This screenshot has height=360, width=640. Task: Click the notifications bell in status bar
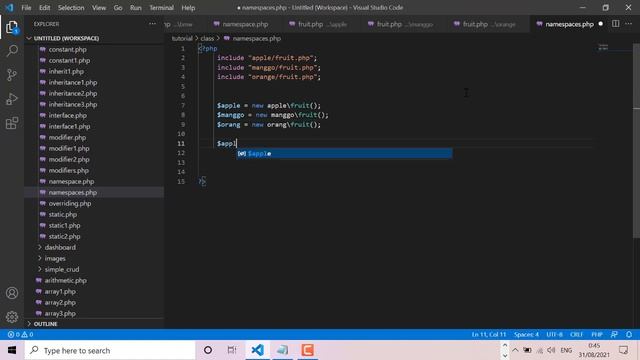click(629, 334)
